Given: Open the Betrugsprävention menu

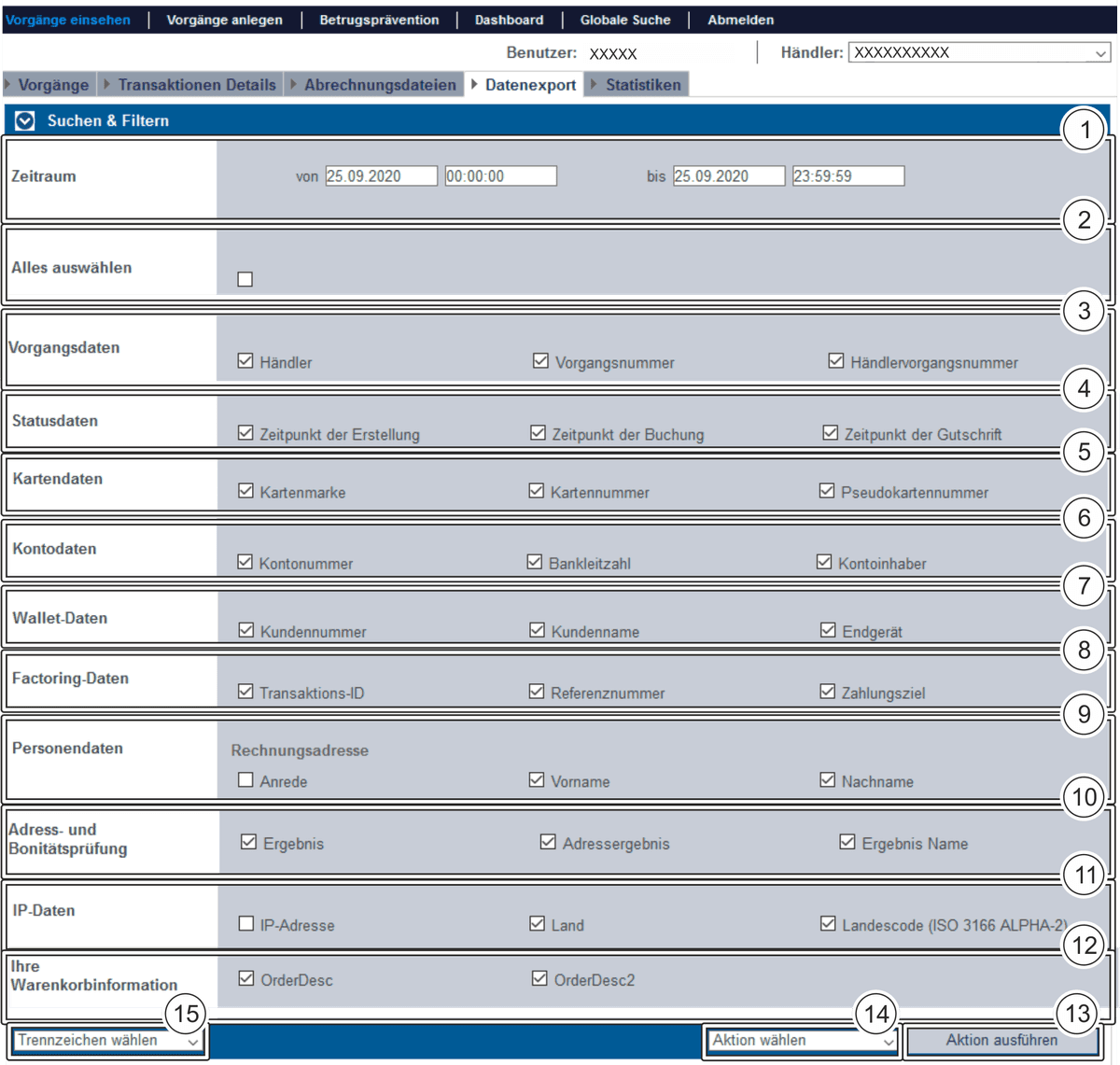Looking at the screenshot, I should (379, 20).
